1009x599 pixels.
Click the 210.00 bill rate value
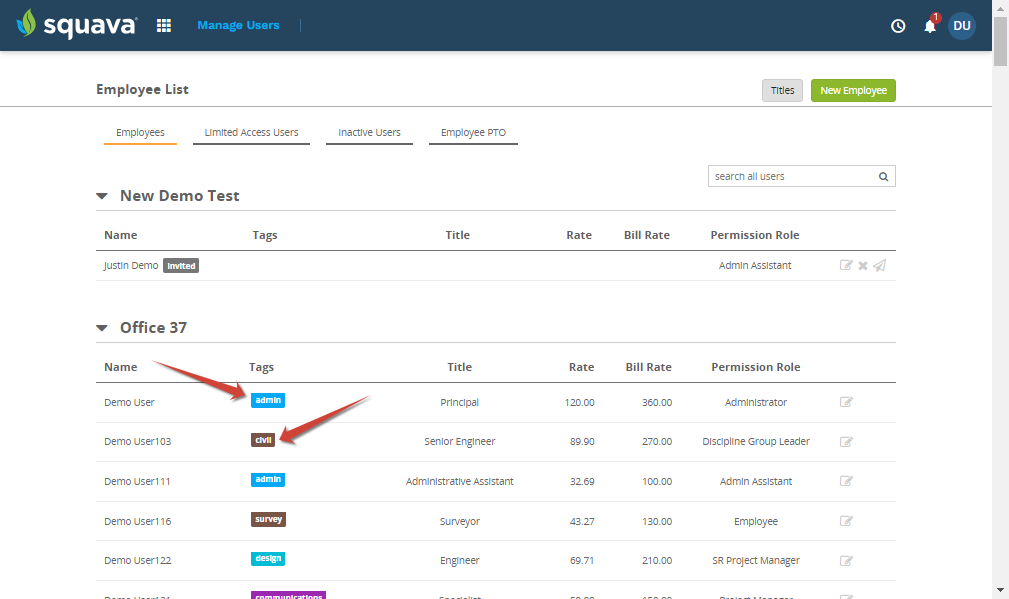[x=656, y=560]
